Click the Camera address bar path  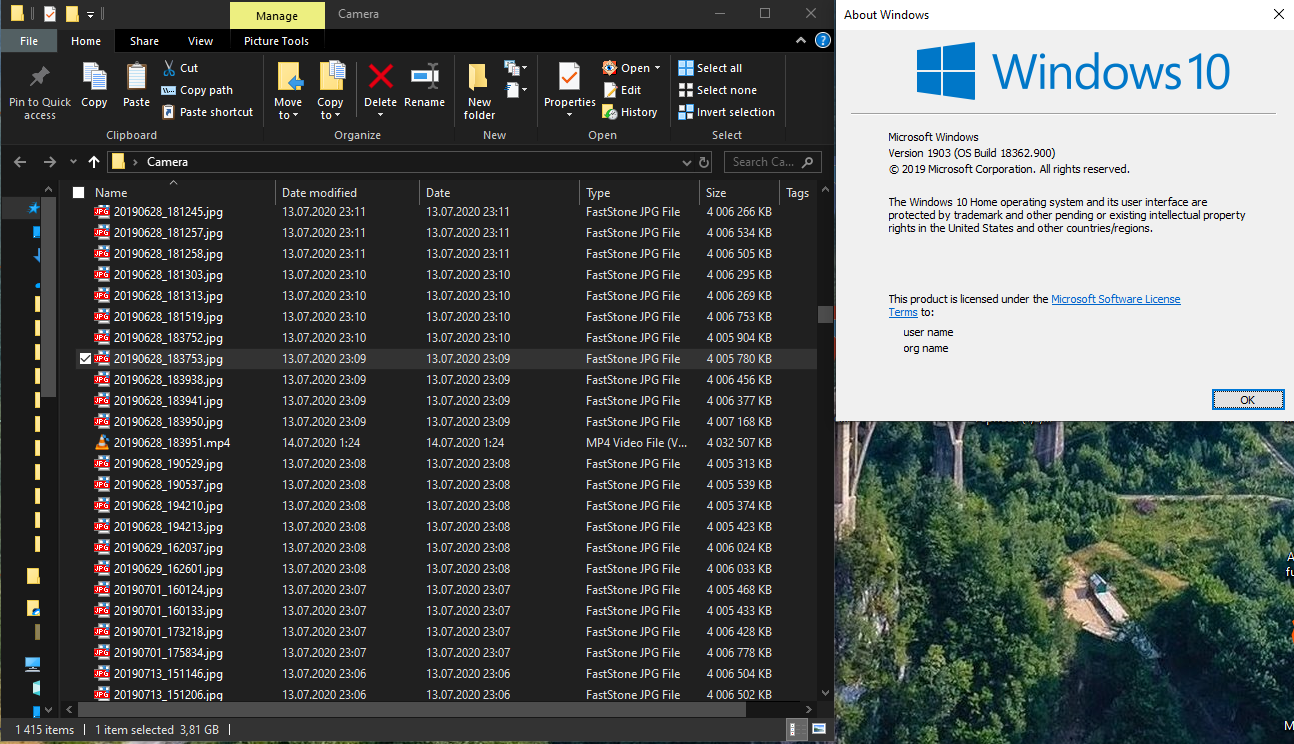point(167,162)
